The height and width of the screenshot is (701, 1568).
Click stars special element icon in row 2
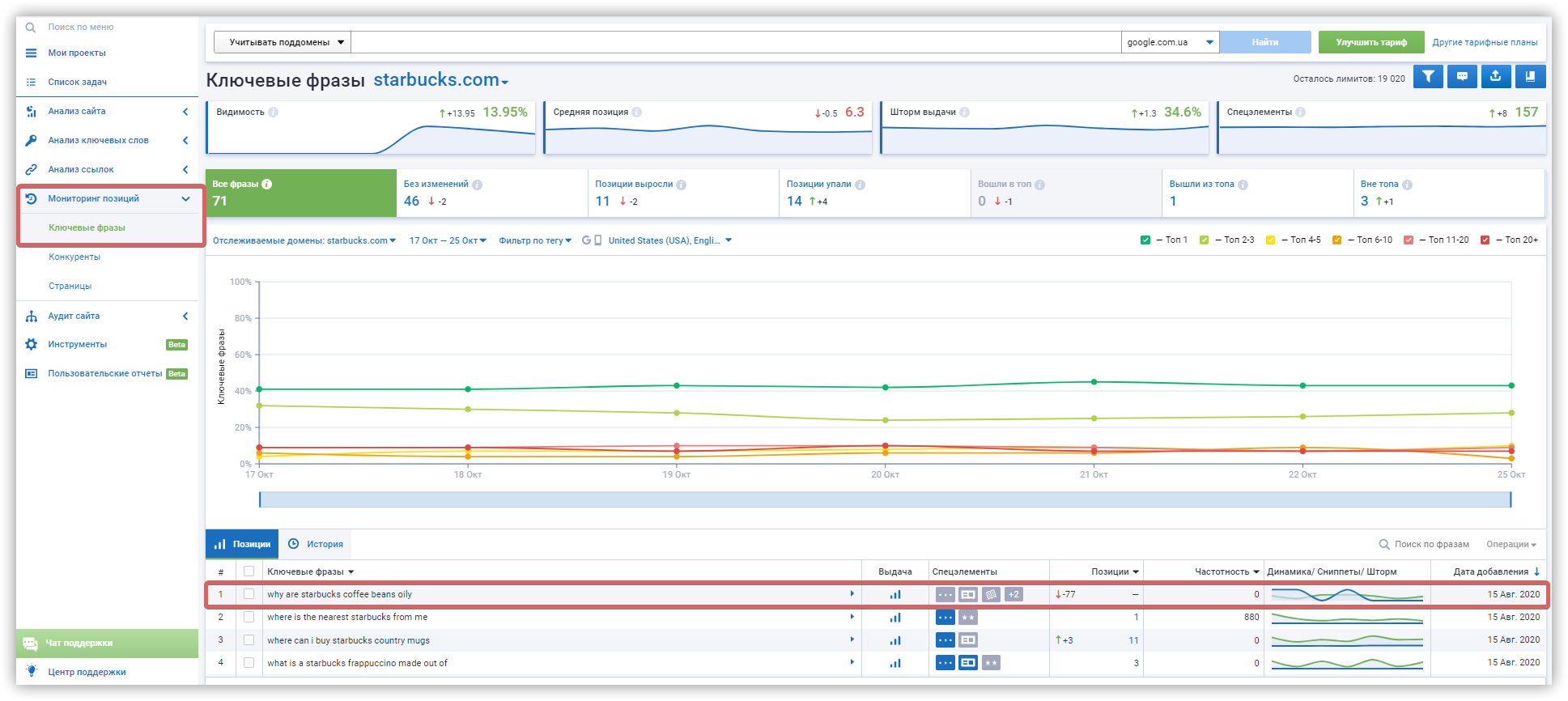click(x=968, y=618)
